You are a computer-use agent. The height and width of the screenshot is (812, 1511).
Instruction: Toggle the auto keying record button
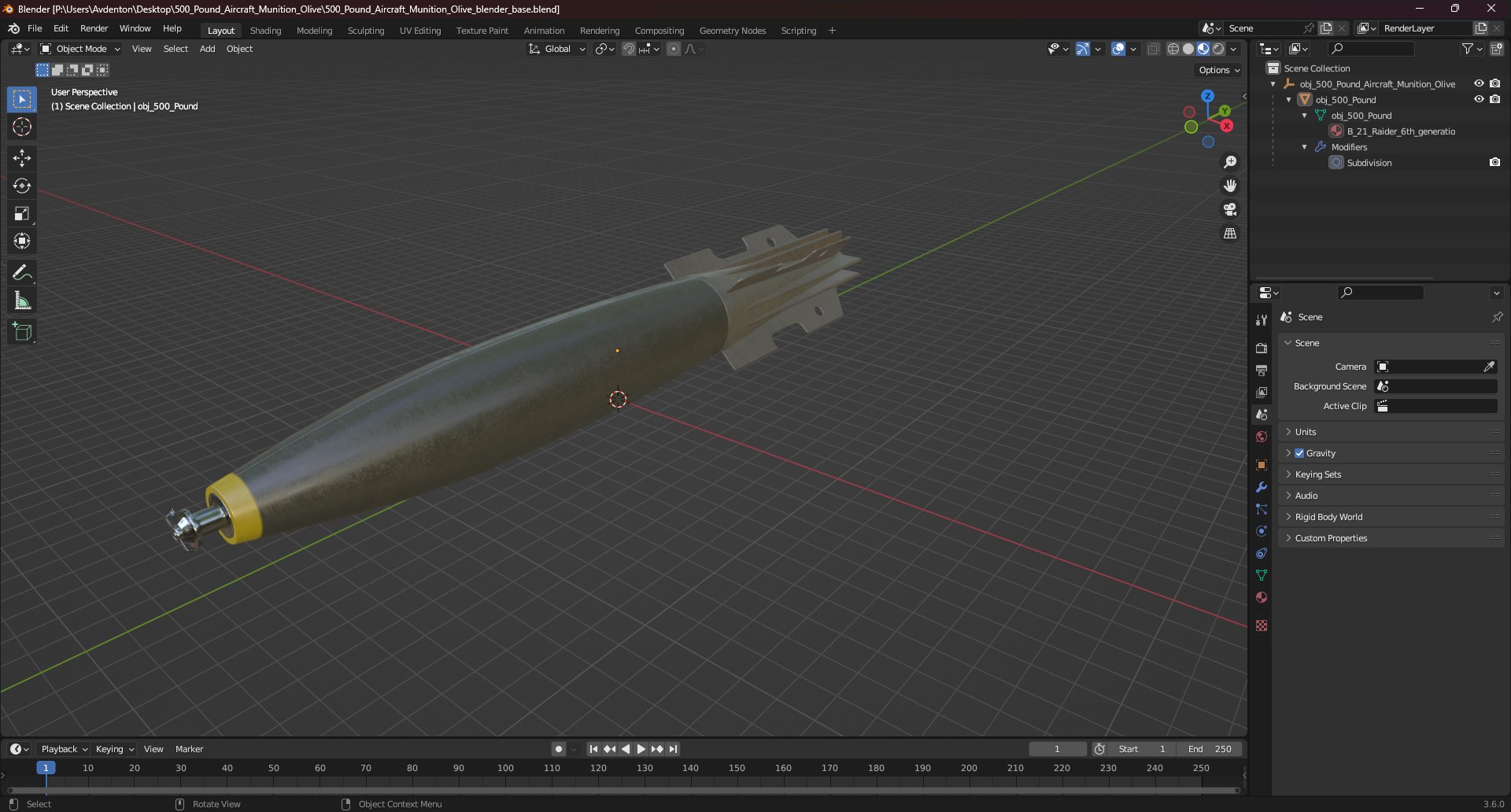[559, 749]
